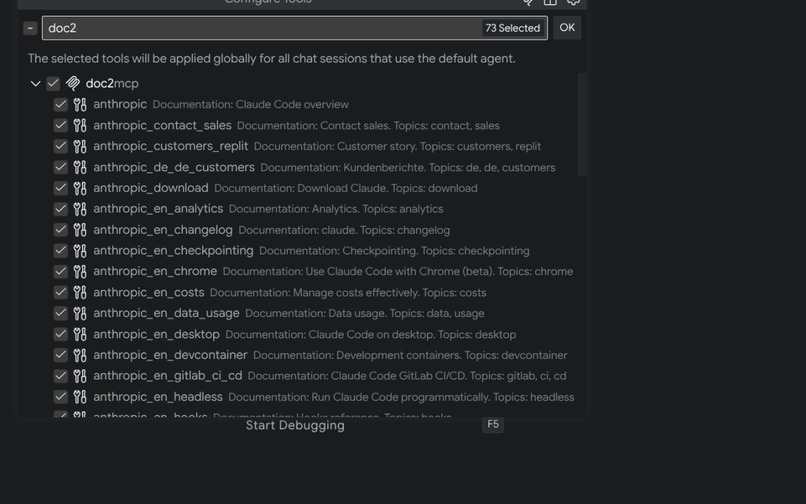The image size is (806, 504).
Task: Toggle the anthropic_contact_sales checkbox
Action: click(x=61, y=125)
